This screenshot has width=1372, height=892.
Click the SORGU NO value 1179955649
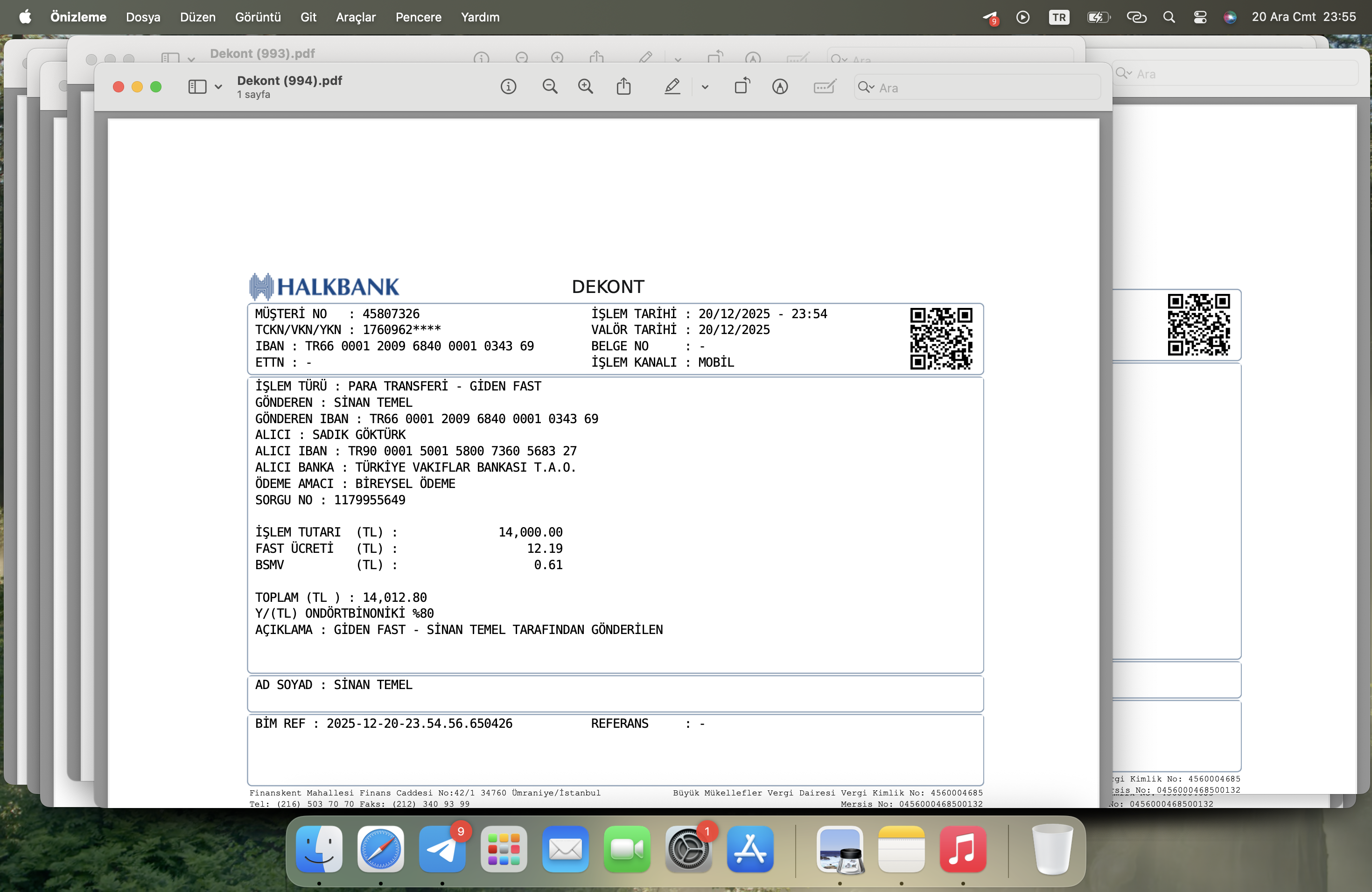tap(370, 500)
